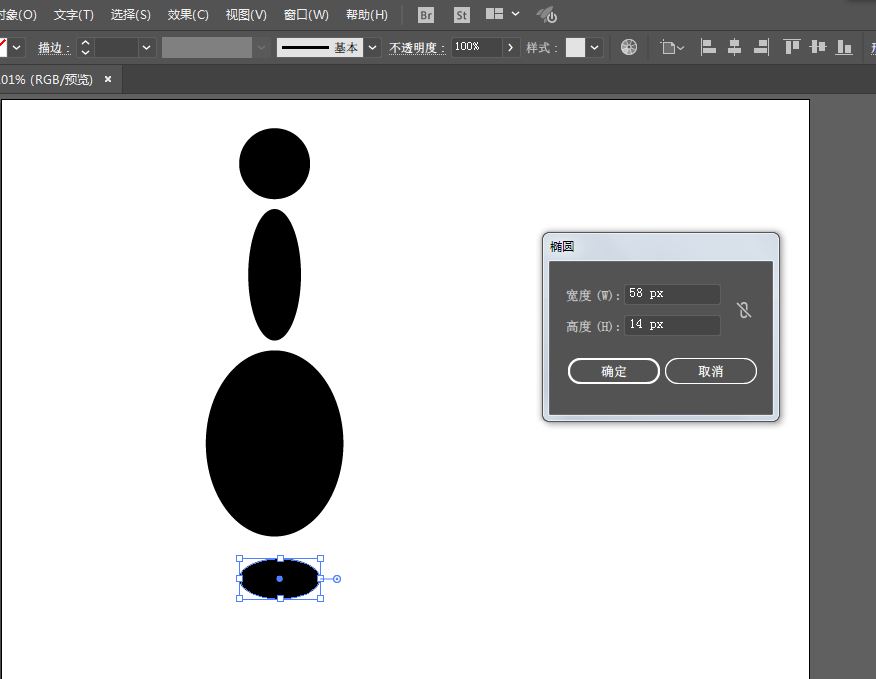Viewport: 876px width, 679px height.
Task: Open Adobe Stock via the St icon
Action: click(461, 14)
